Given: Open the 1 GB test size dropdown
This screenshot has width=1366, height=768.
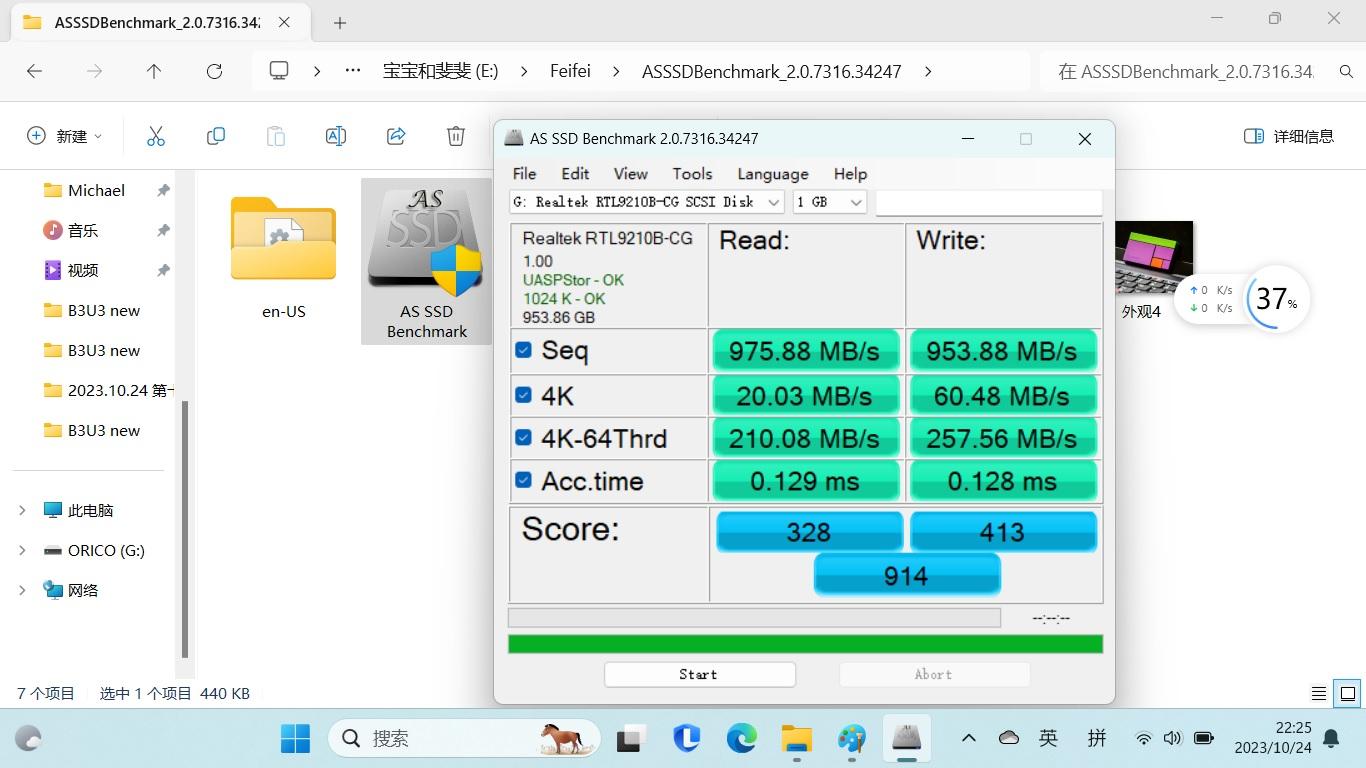Looking at the screenshot, I should pyautogui.click(x=829, y=202).
